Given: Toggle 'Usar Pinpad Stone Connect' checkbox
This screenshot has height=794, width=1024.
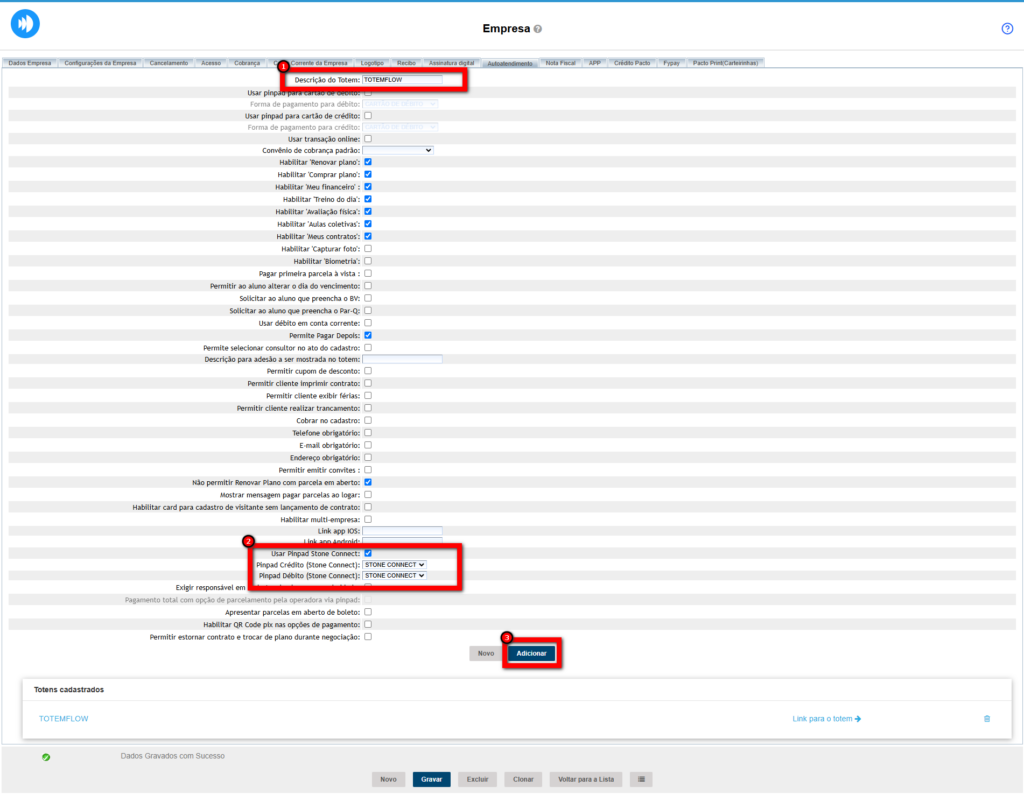Looking at the screenshot, I should point(368,553).
